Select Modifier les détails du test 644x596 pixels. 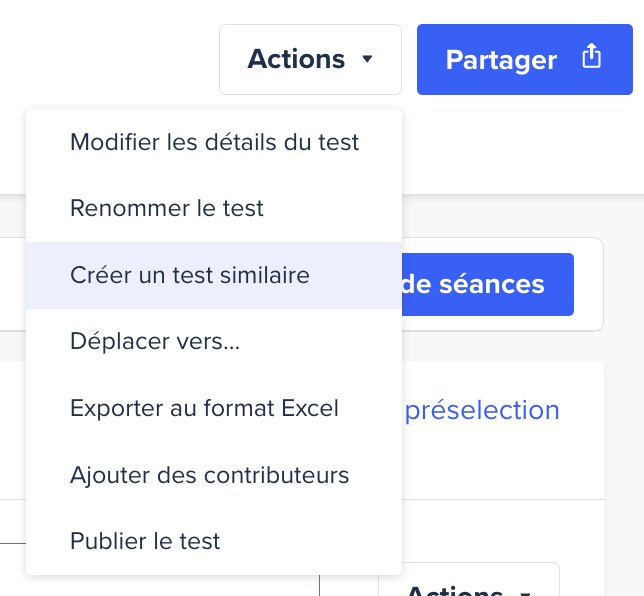[x=214, y=143]
